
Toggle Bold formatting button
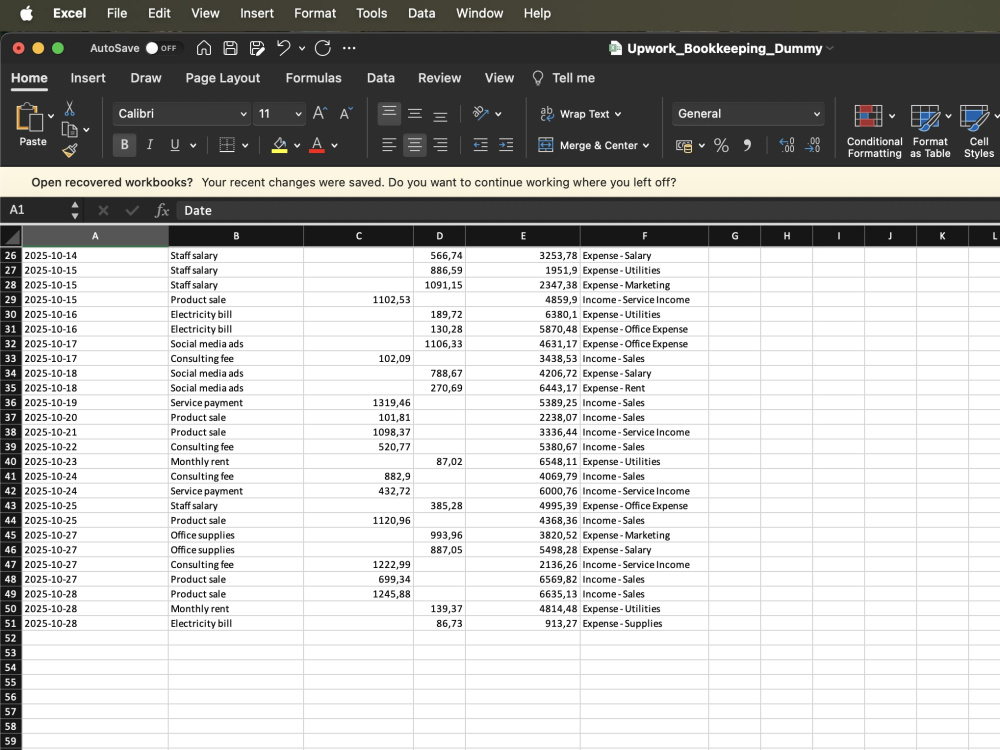124,145
